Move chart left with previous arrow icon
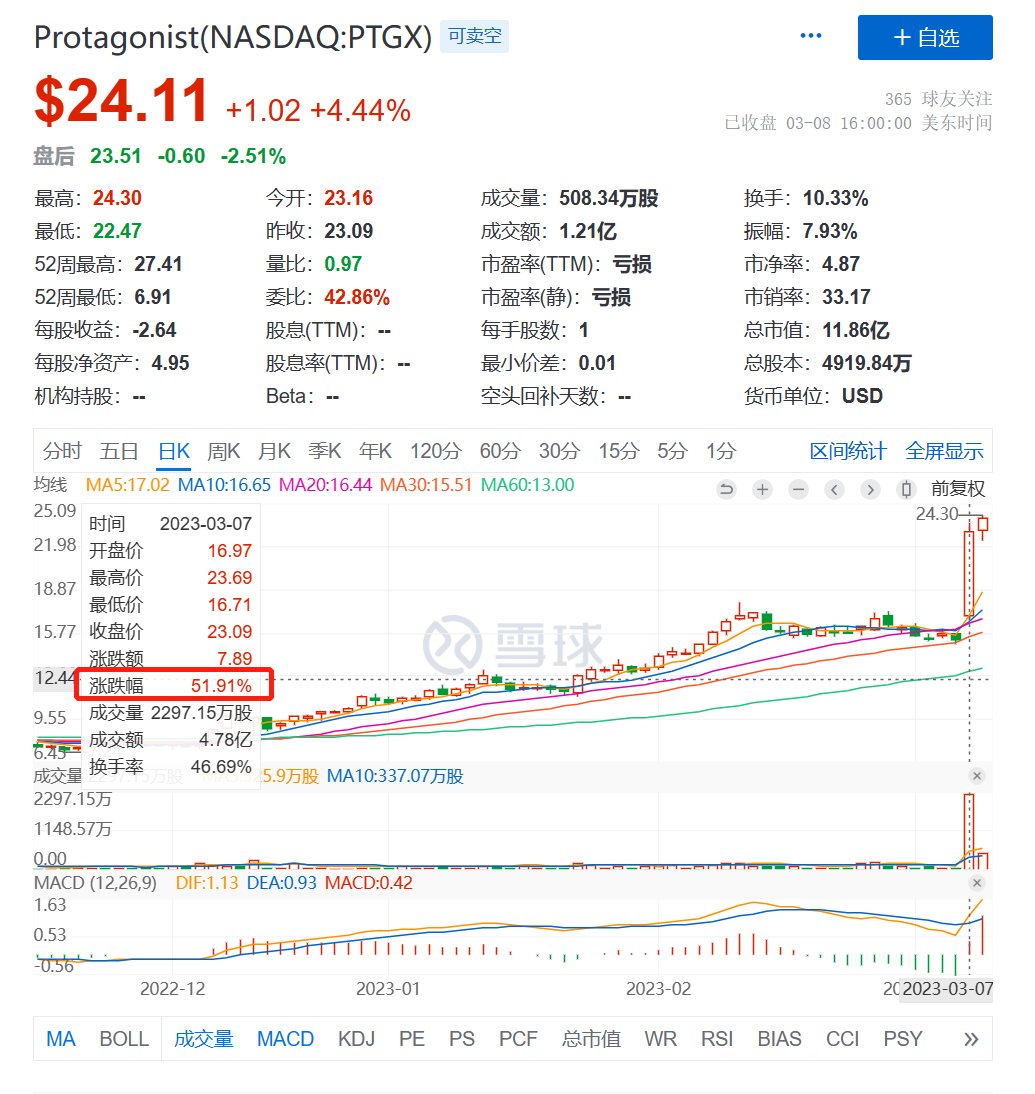1035x1094 pixels. (834, 490)
